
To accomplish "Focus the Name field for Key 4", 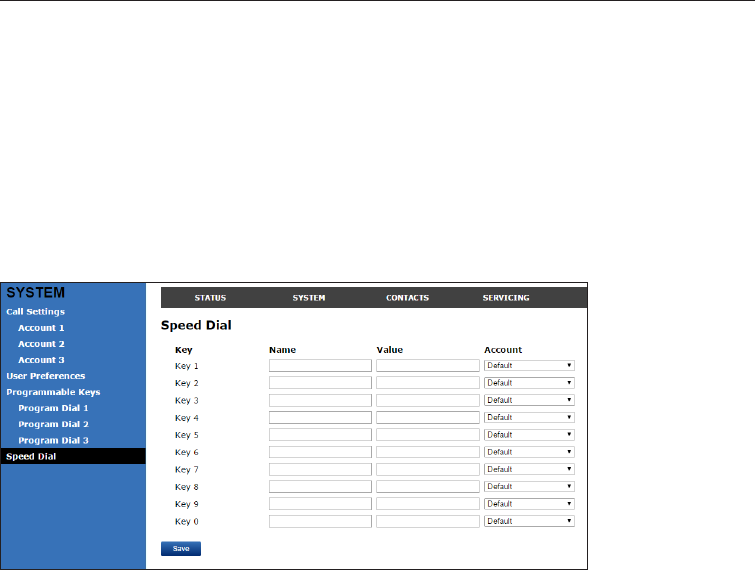I will 320,417.
